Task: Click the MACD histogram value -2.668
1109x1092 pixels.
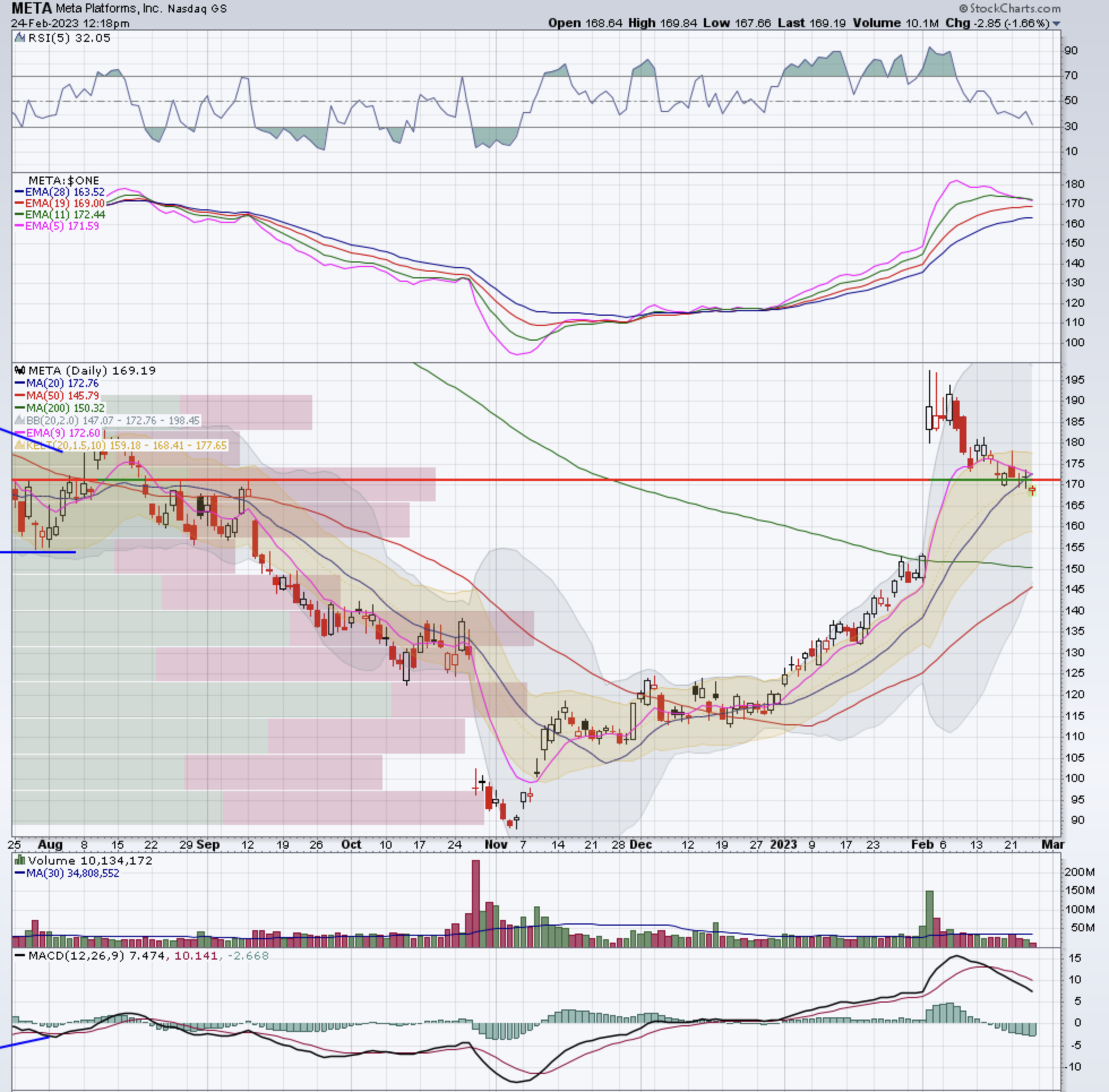Action: pos(248,956)
